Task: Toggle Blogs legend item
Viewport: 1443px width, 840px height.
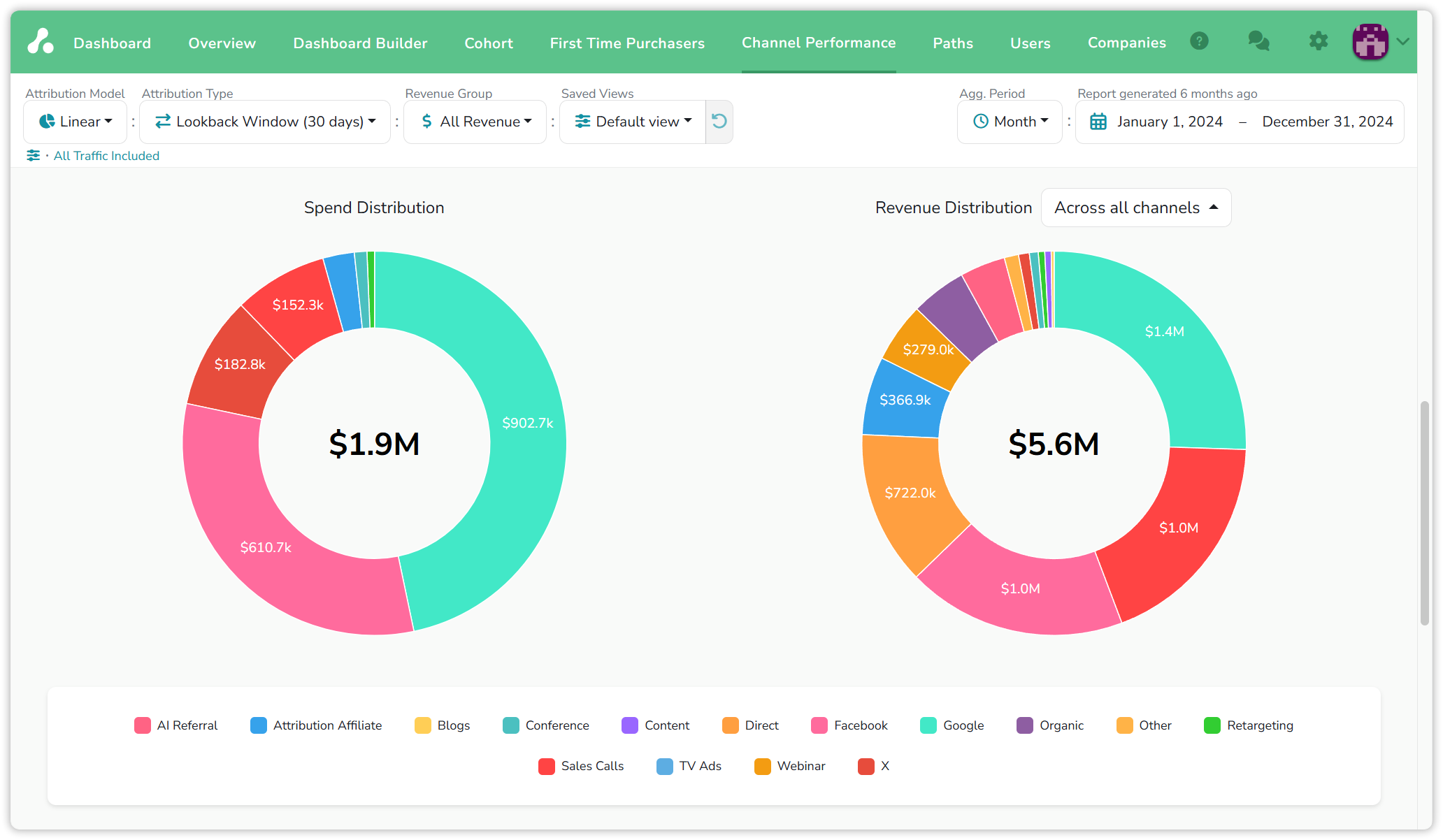Action: (442, 725)
